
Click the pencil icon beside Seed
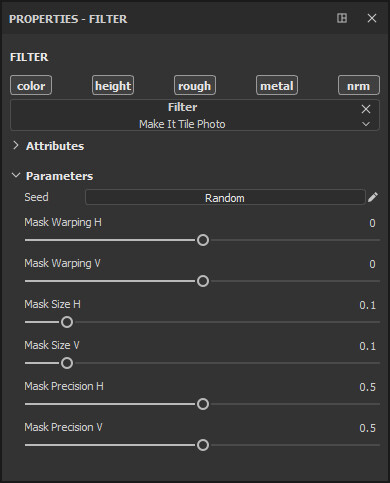pyautogui.click(x=373, y=197)
